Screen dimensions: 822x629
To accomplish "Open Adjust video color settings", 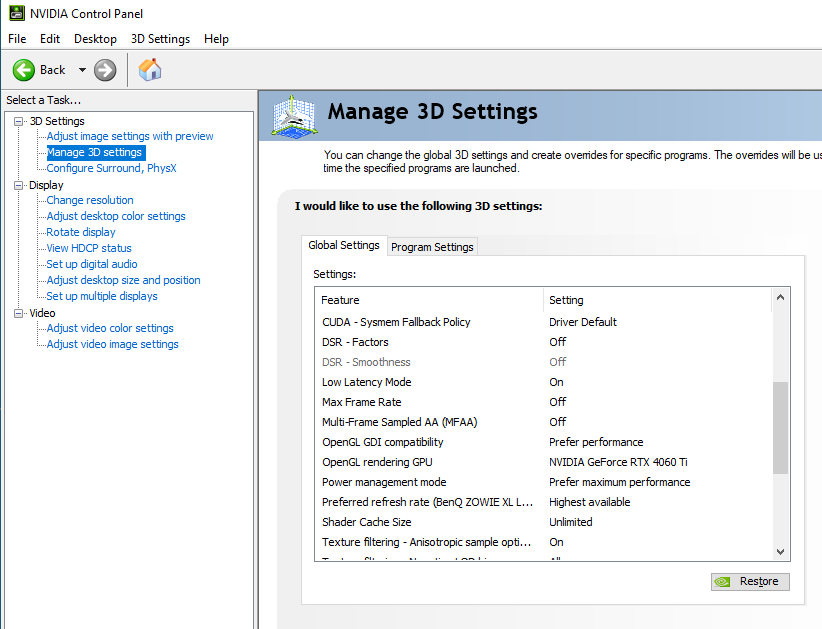I will click(110, 328).
